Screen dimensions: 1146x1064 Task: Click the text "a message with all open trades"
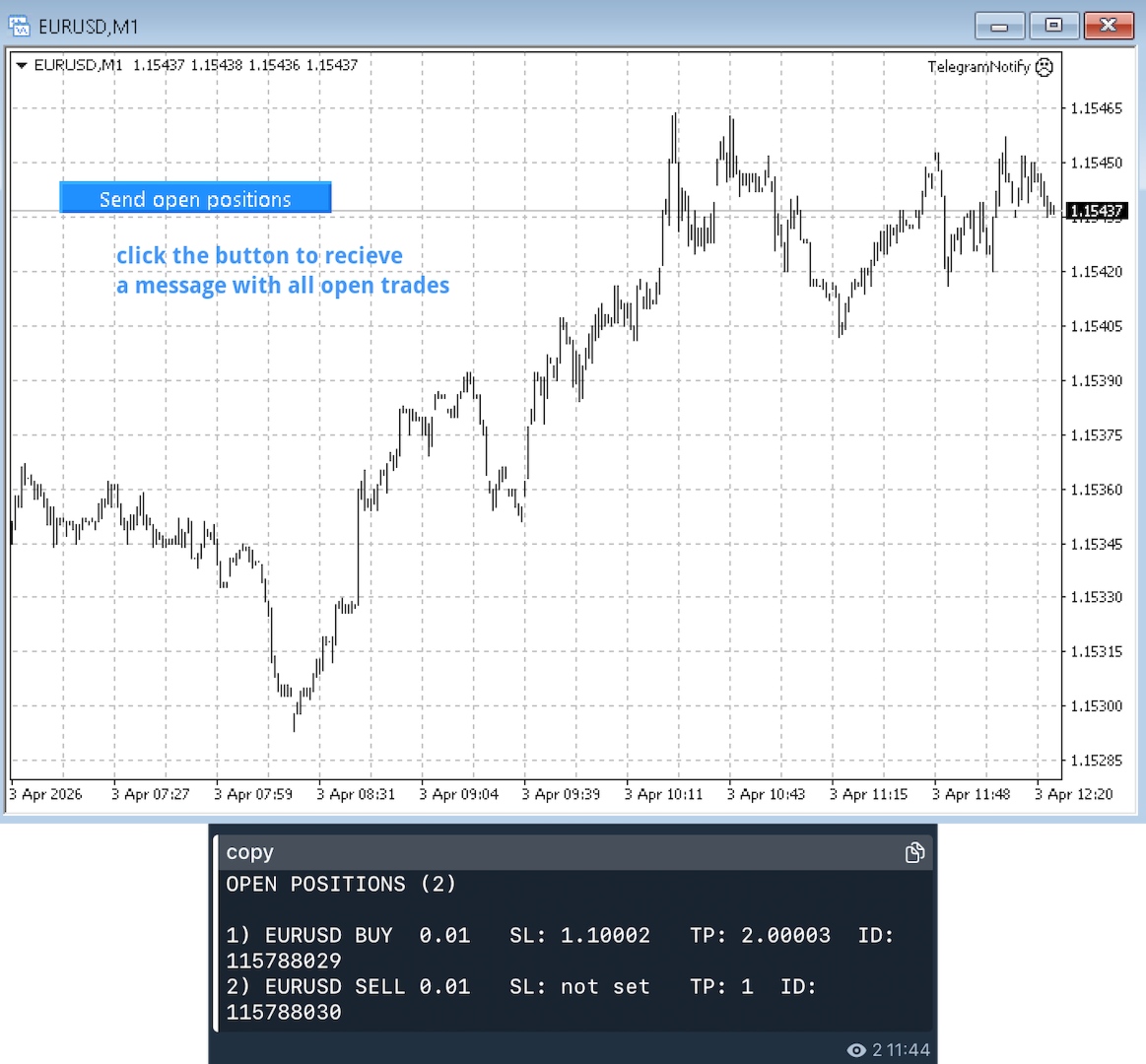283,285
